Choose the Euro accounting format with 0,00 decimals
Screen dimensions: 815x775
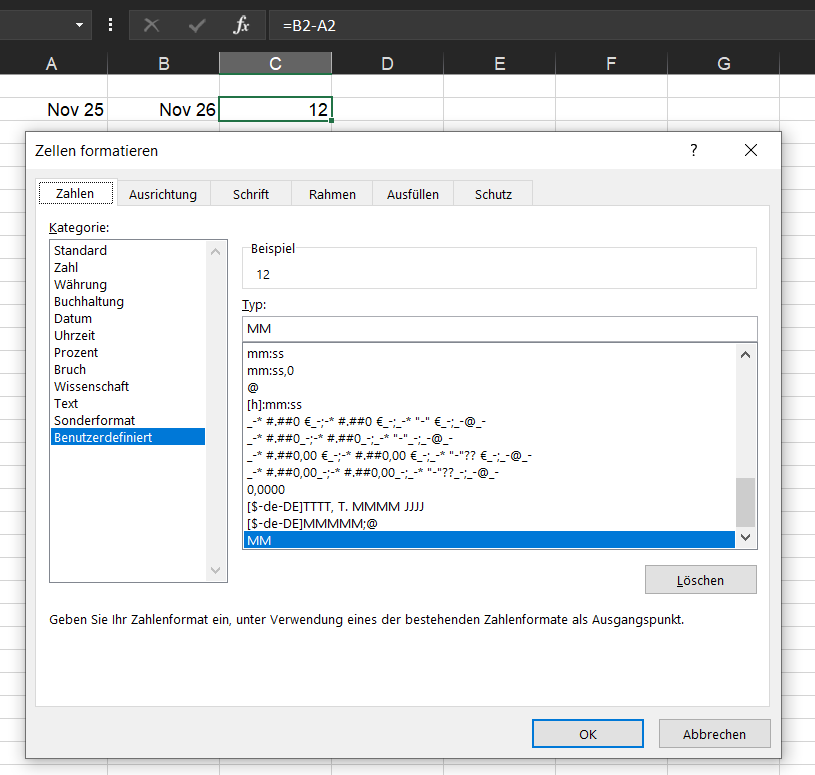[489, 456]
